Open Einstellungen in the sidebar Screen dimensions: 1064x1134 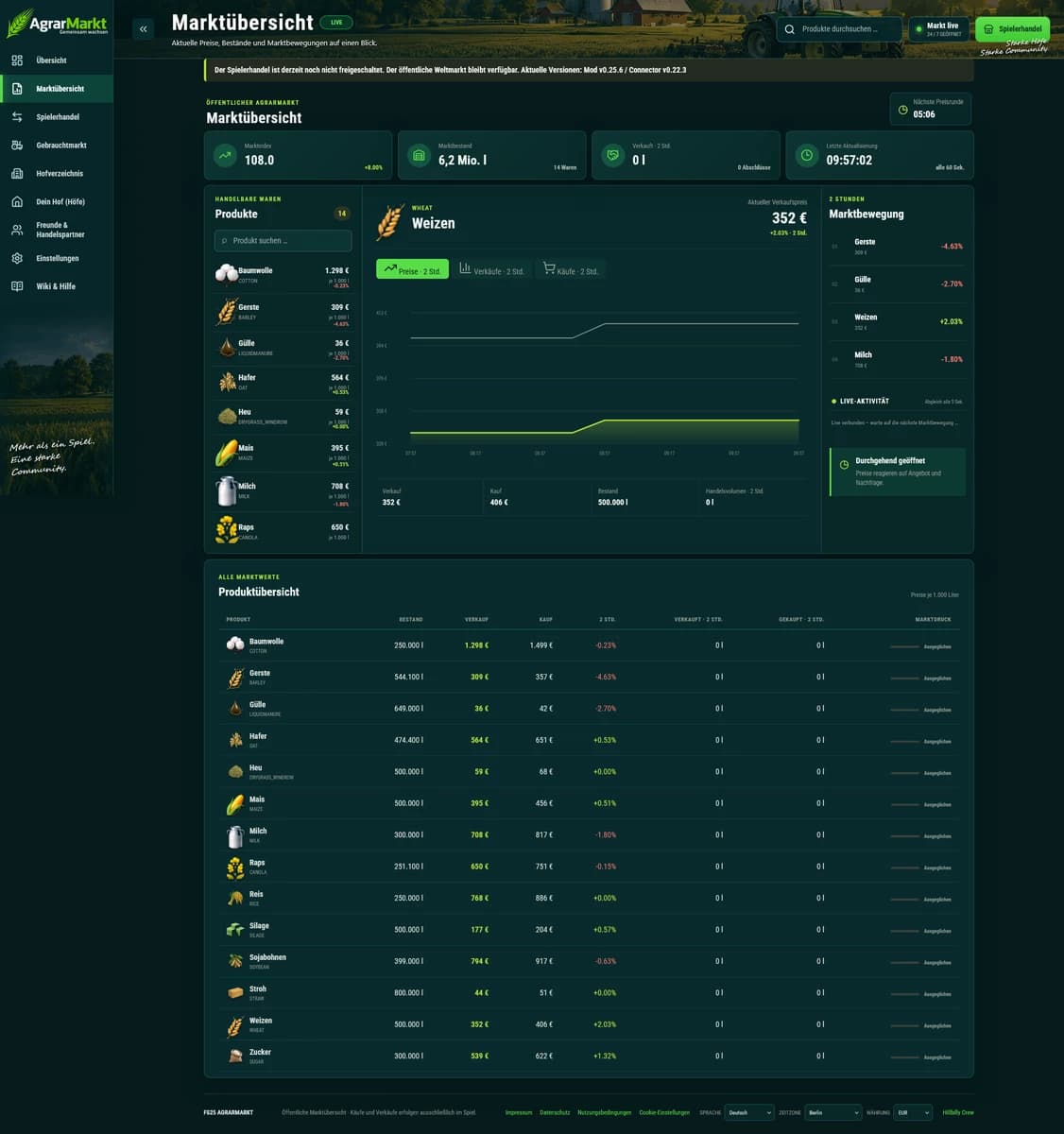tap(57, 258)
